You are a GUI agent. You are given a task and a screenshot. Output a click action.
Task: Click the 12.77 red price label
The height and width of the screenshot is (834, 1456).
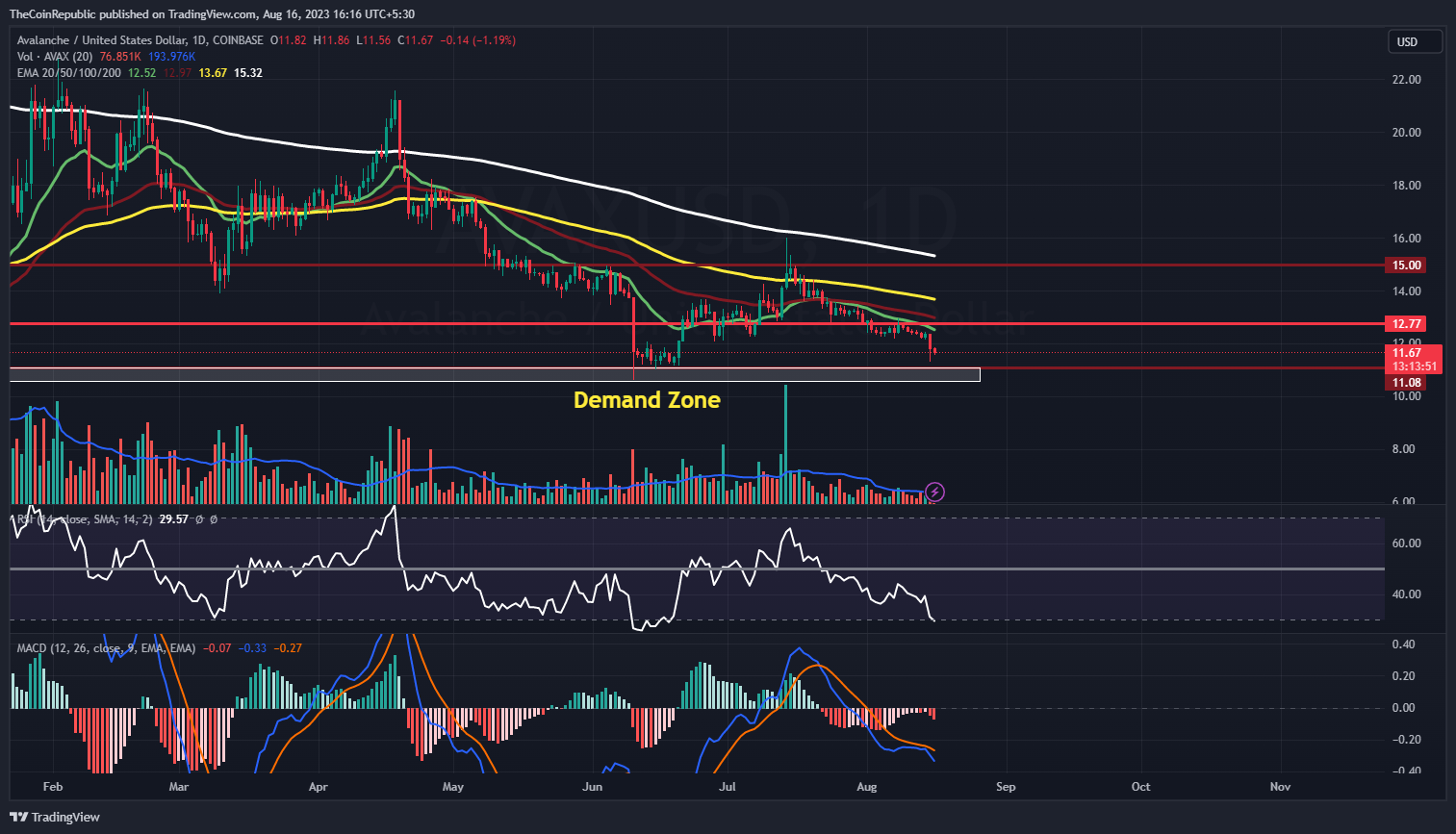click(x=1406, y=324)
